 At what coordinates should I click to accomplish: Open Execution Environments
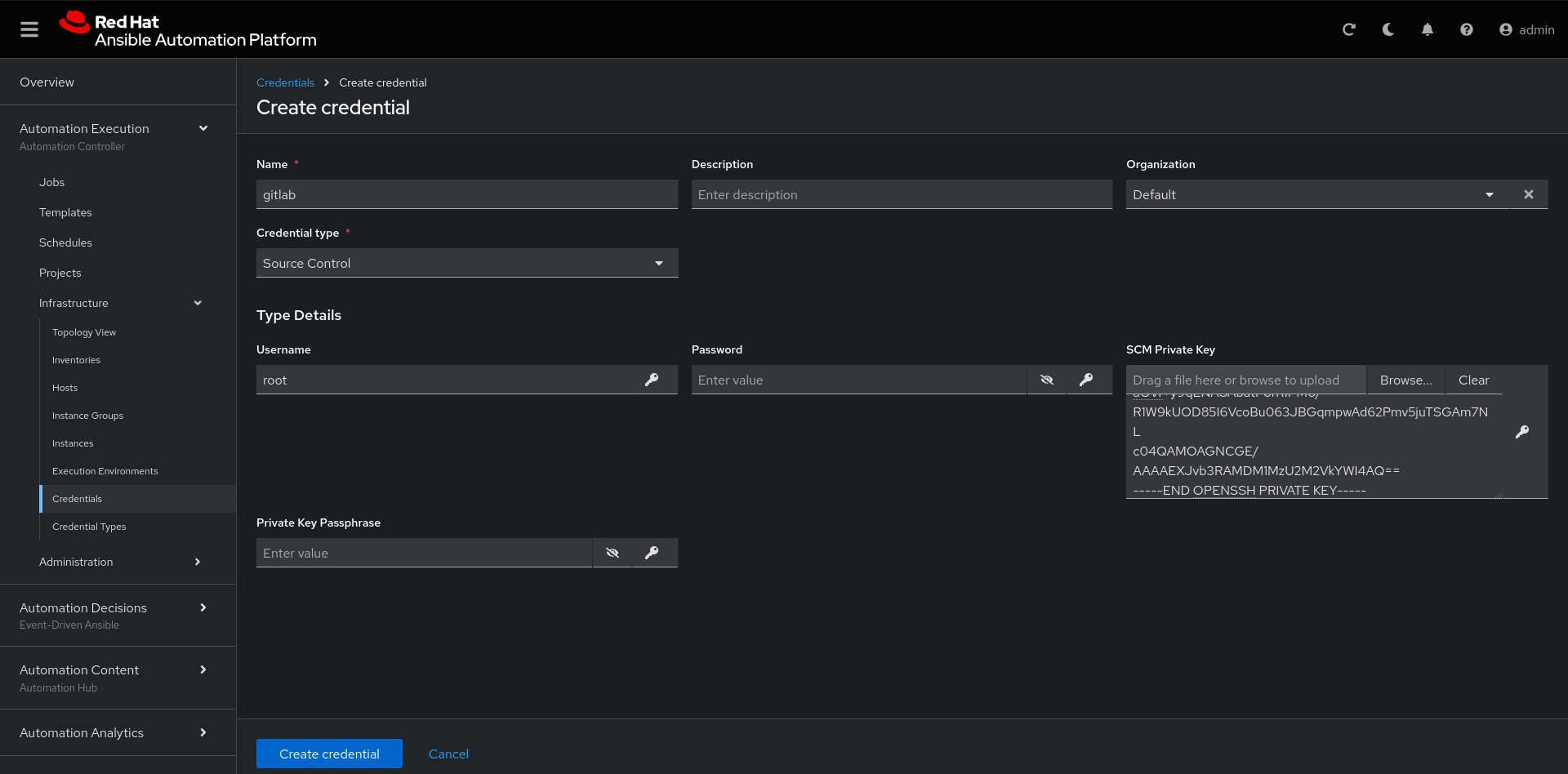click(105, 471)
